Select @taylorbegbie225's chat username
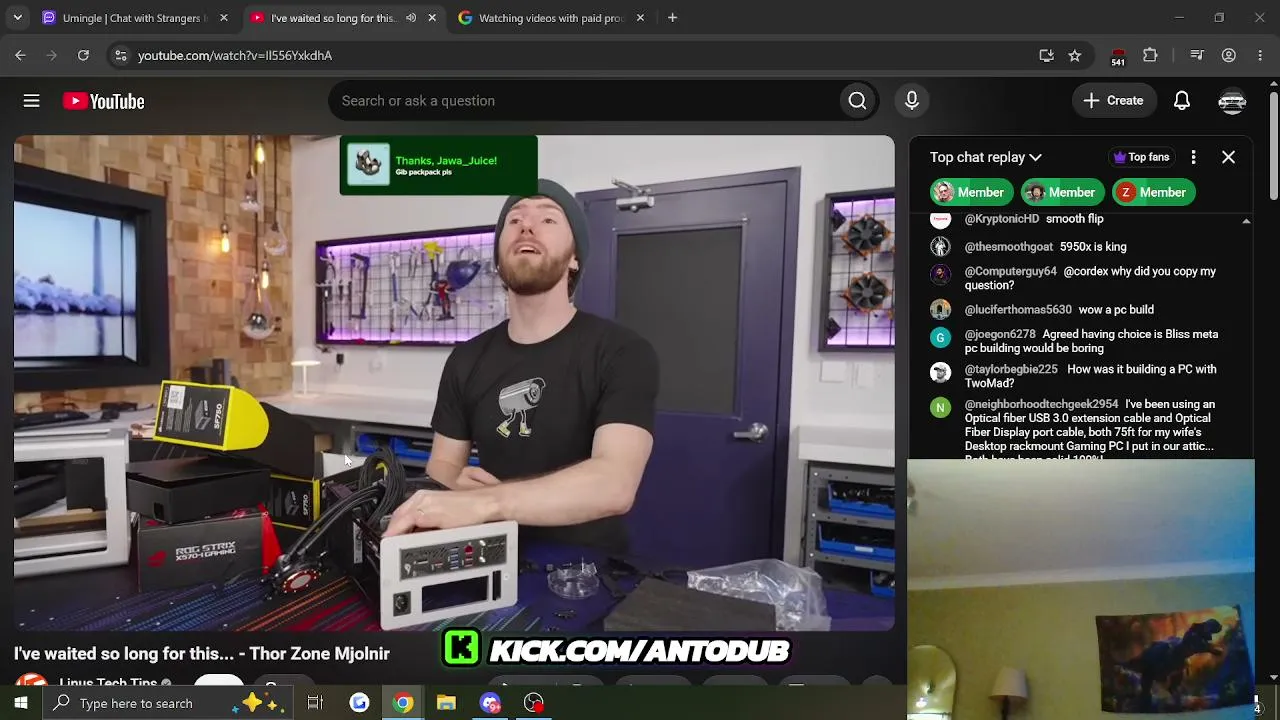The height and width of the screenshot is (720, 1280). [x=1011, y=370]
